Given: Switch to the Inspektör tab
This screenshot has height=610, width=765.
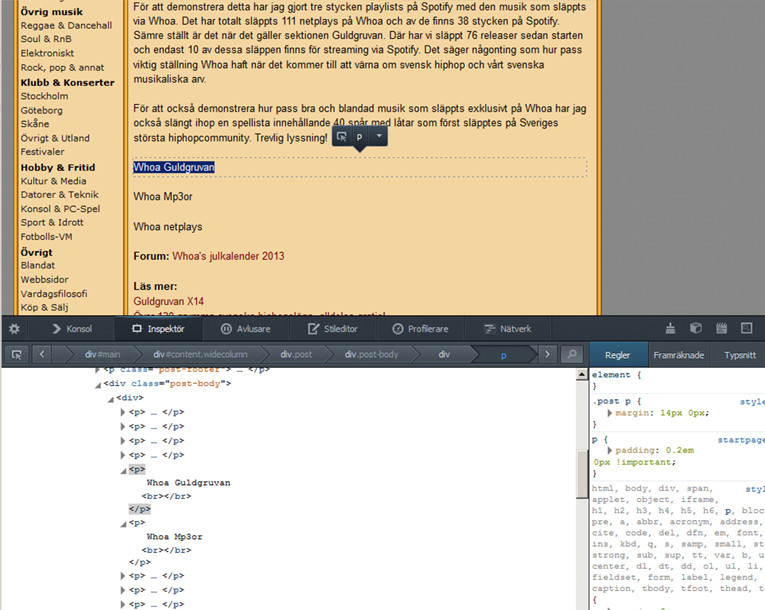Looking at the screenshot, I should click(158, 329).
